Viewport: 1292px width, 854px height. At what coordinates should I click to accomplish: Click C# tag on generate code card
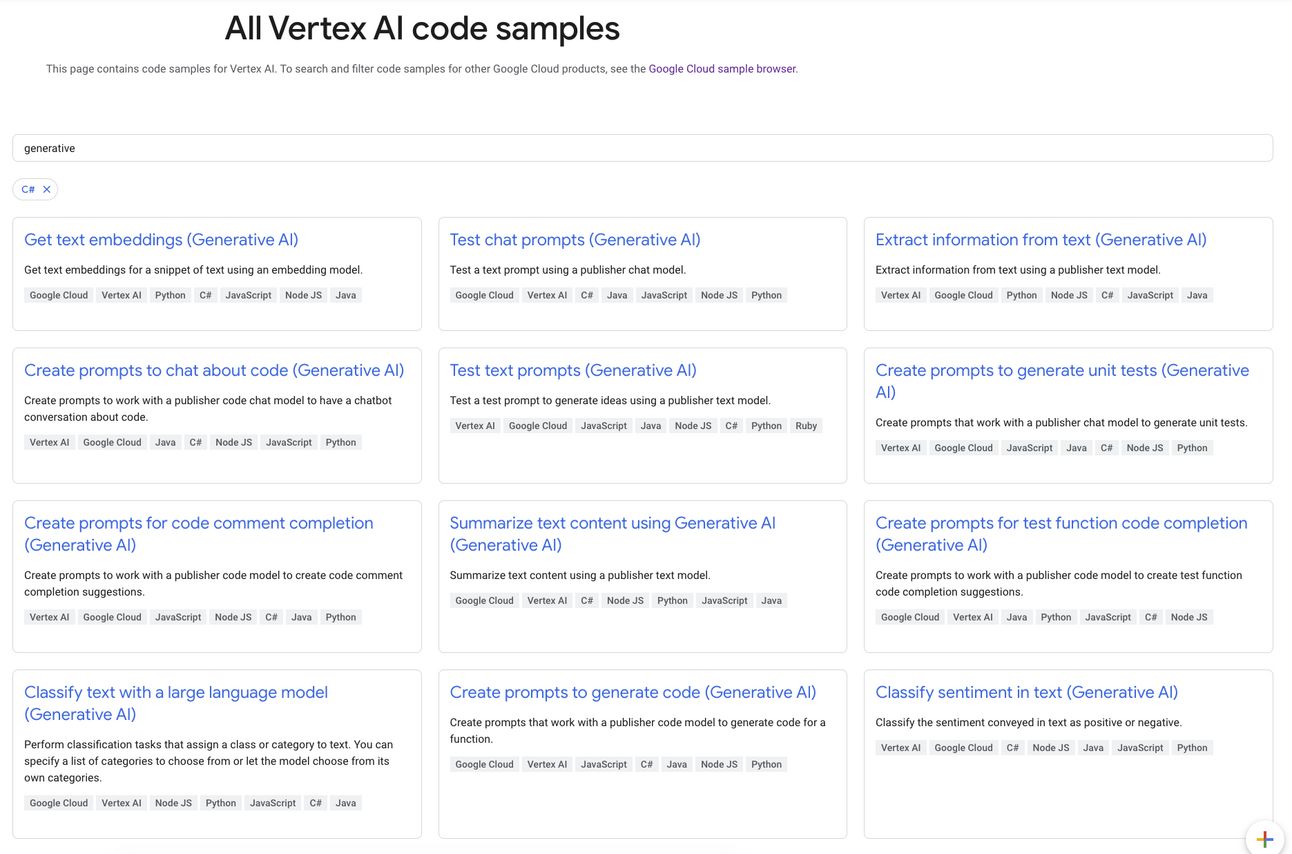(x=647, y=764)
